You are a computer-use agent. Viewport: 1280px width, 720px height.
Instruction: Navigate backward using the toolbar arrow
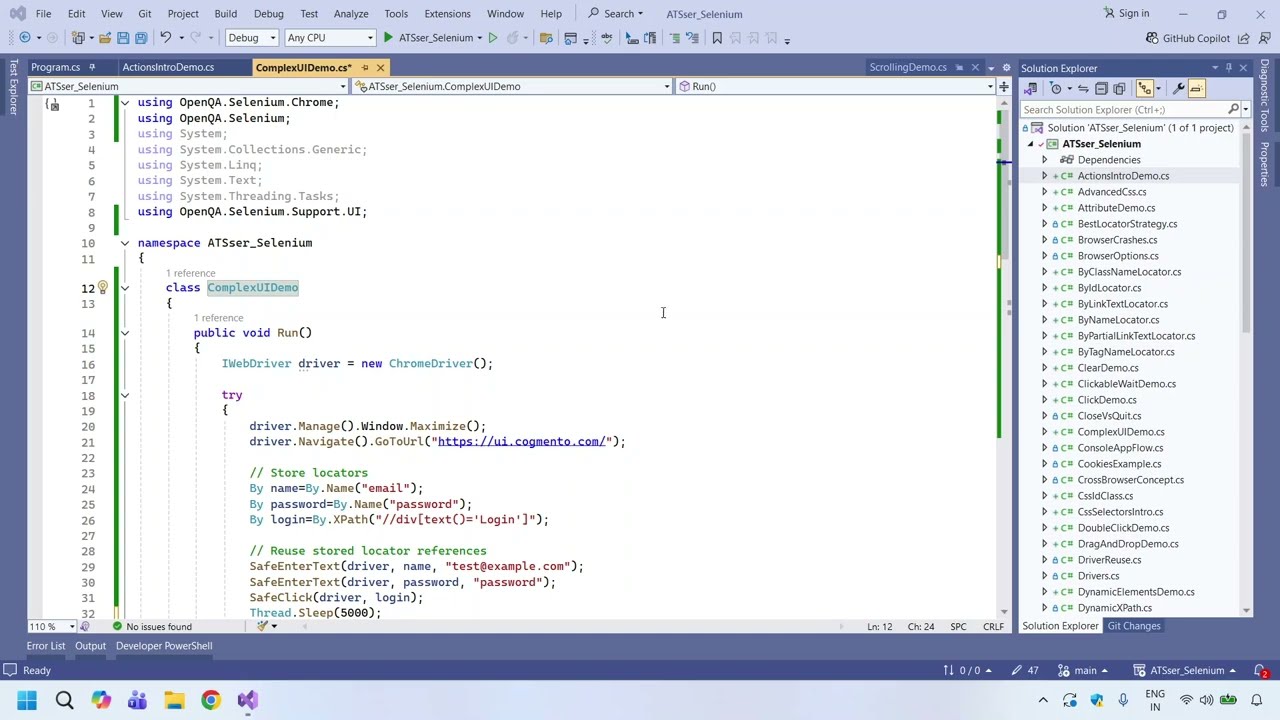(25, 38)
